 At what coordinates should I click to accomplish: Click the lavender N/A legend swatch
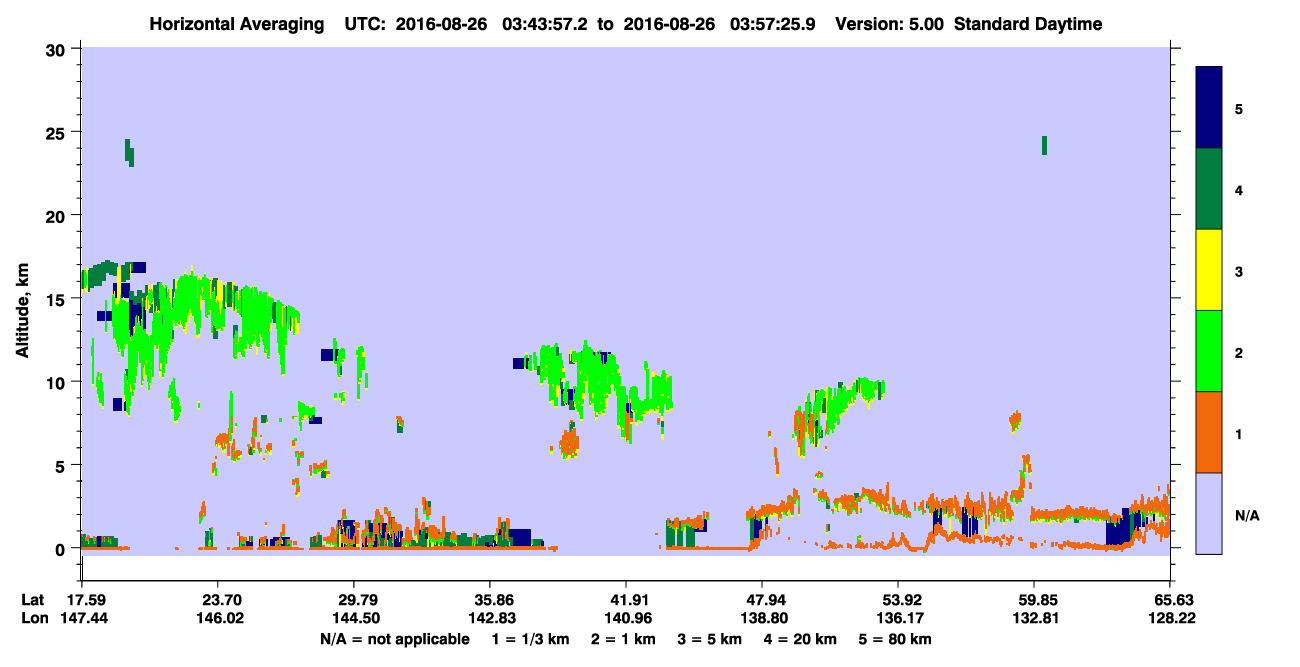1209,513
